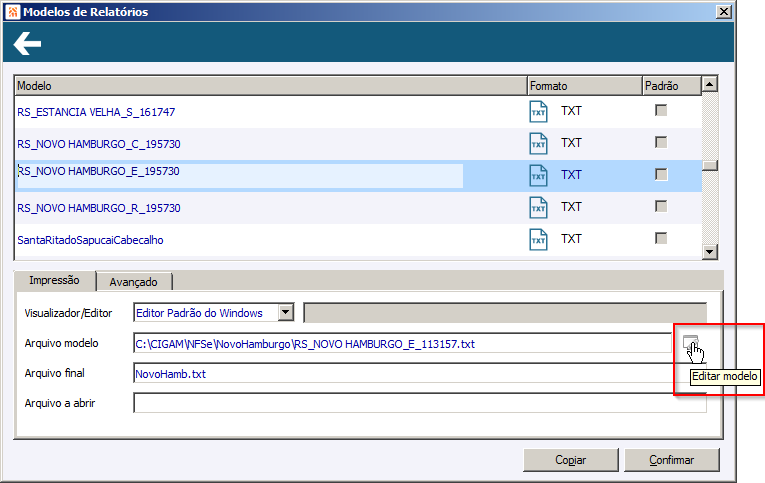Select row SantaRitadoSapucaiCabecalho
This screenshot has height=483, width=765.
coord(358,240)
